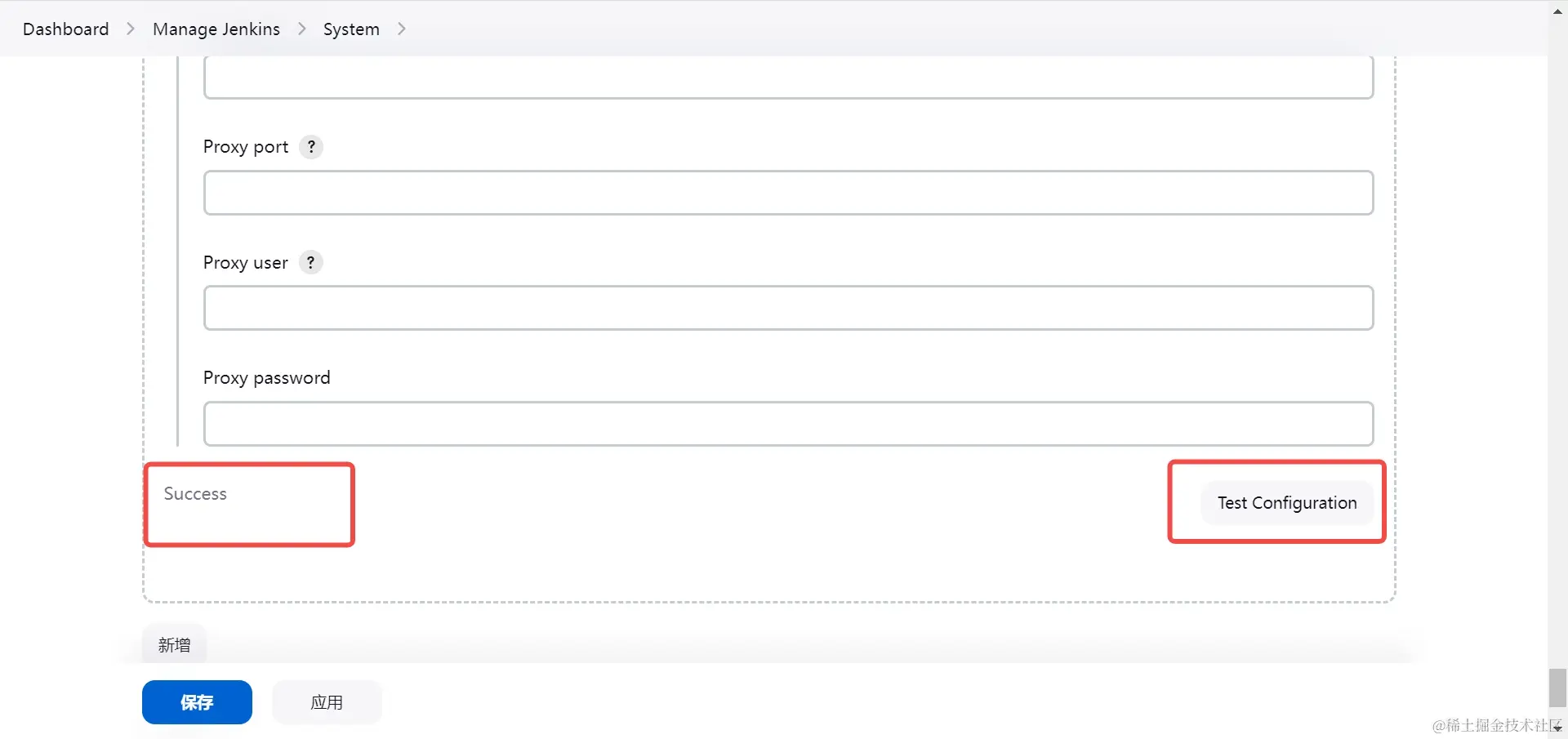1568x739 pixels.
Task: Open the Dashboard breadcrumb link
Action: pos(65,29)
